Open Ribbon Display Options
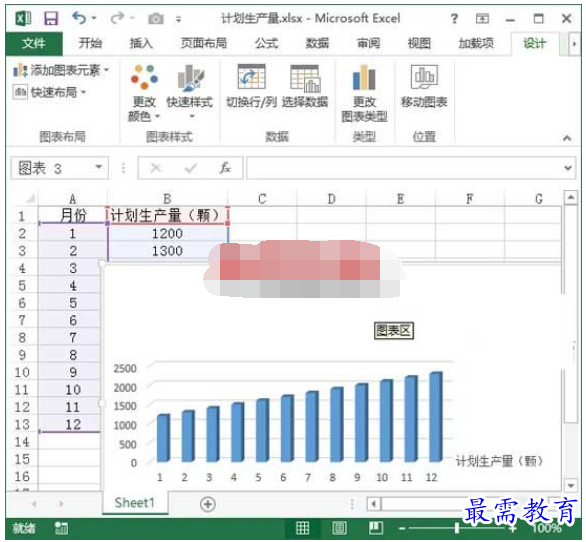This screenshot has height=542, width=586. [482, 18]
